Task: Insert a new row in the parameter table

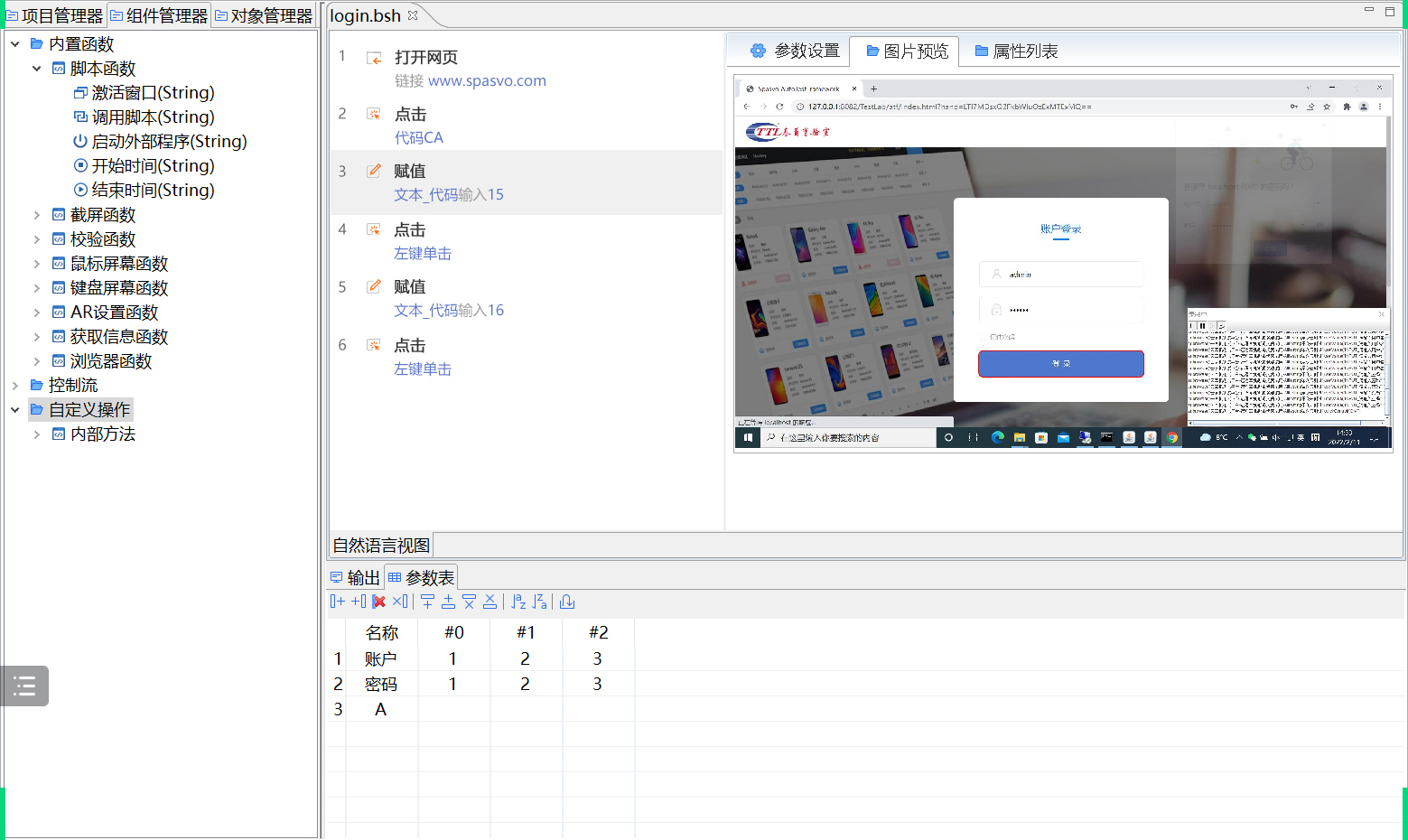Action: click(427, 602)
